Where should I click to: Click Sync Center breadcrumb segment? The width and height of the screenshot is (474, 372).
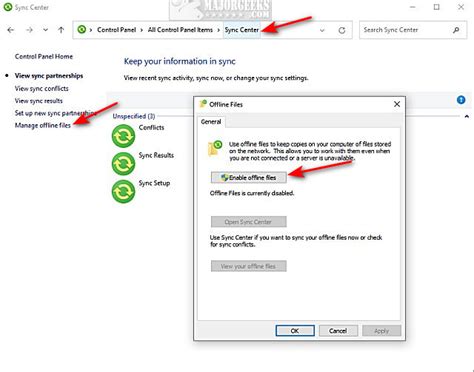pyautogui.click(x=242, y=30)
